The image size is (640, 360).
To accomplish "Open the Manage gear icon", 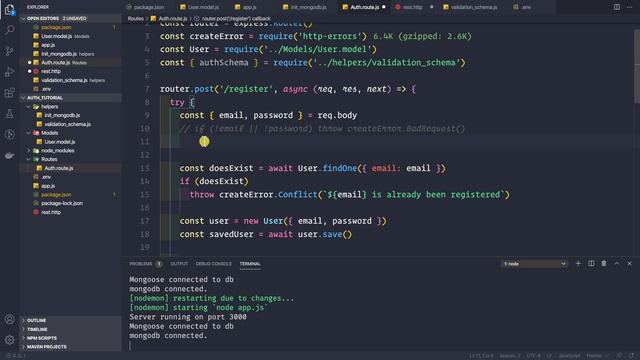I will [x=9, y=340].
